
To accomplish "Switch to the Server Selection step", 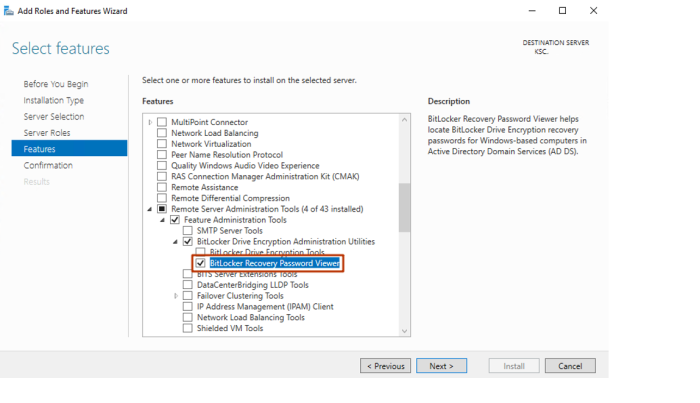I will [x=54, y=116].
